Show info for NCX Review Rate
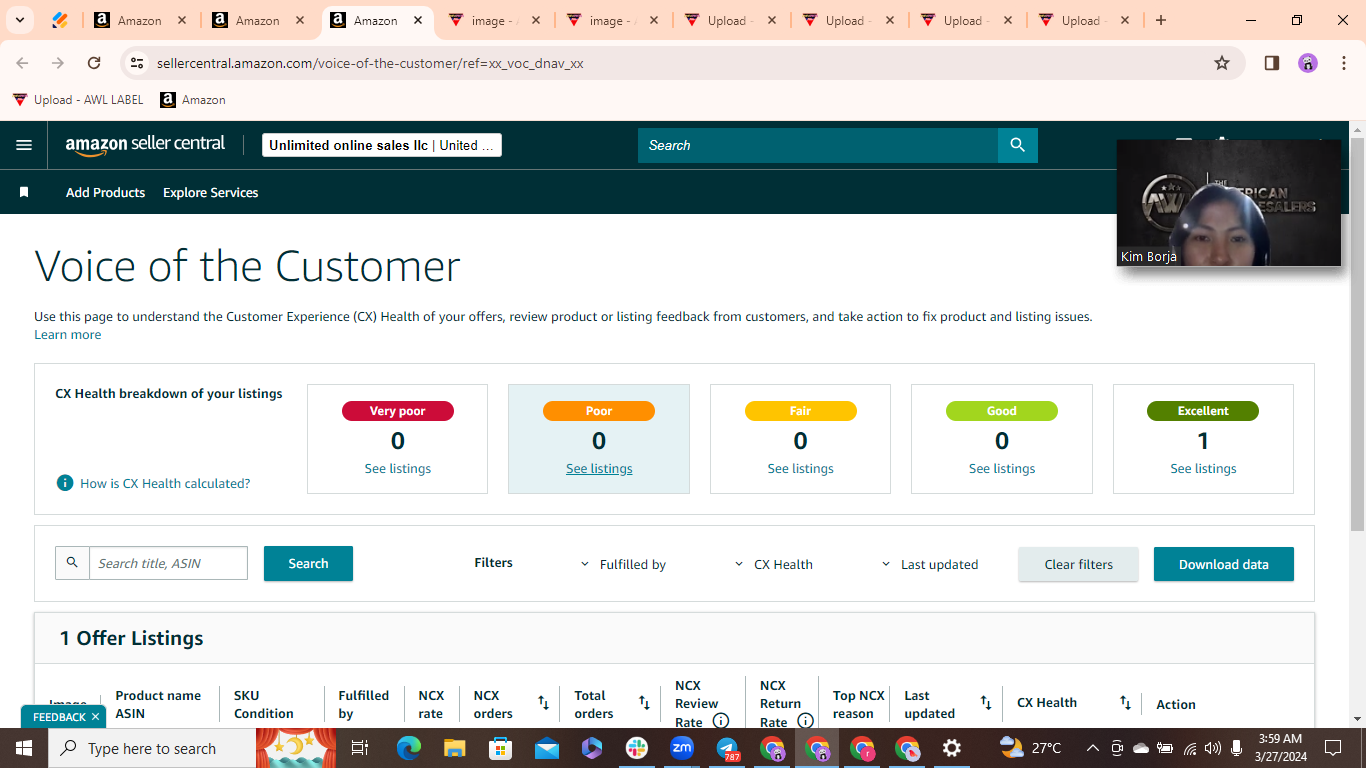This screenshot has height=768, width=1366. tap(721, 721)
